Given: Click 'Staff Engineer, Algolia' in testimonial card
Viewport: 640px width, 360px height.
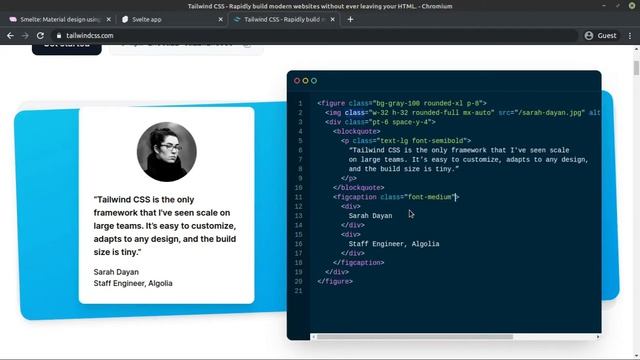Looking at the screenshot, I should [x=133, y=283].
